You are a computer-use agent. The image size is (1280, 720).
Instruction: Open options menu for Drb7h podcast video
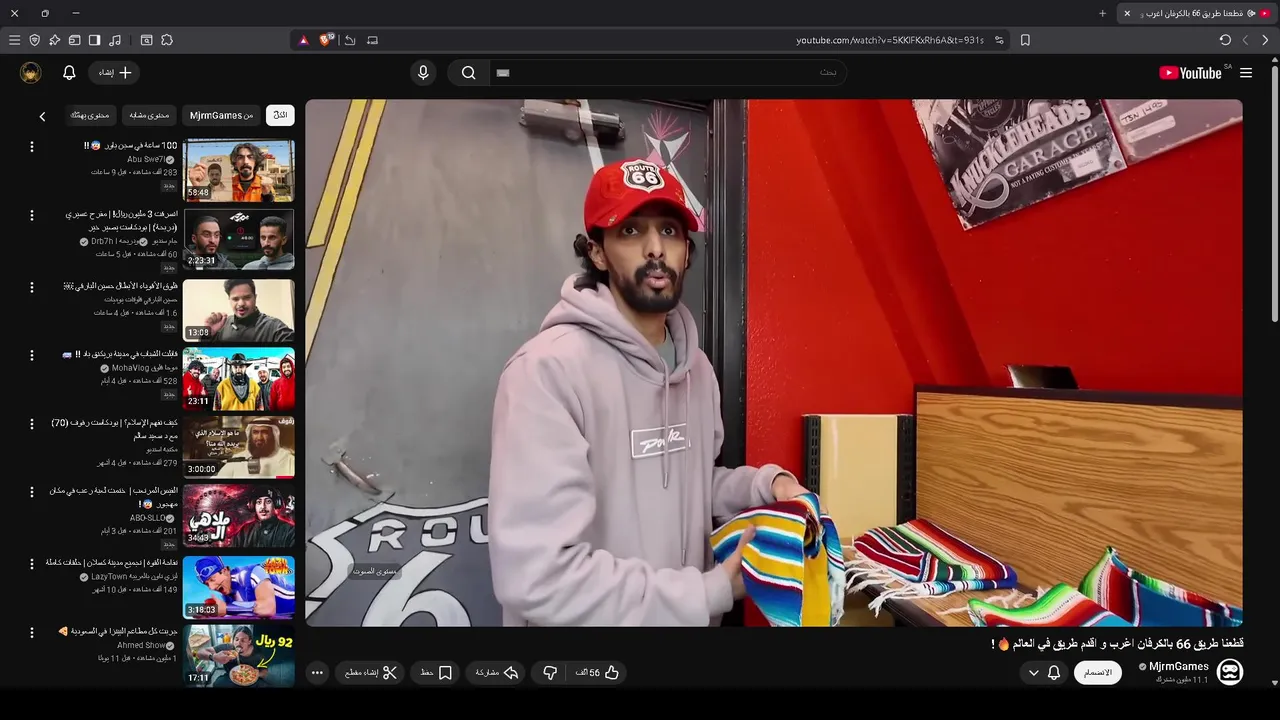coord(31,216)
